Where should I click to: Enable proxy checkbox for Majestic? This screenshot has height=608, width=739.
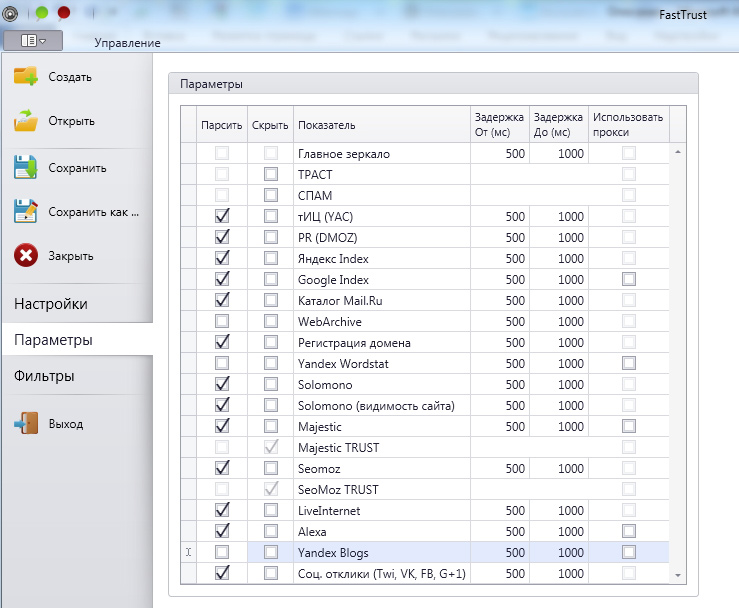[x=629, y=426]
